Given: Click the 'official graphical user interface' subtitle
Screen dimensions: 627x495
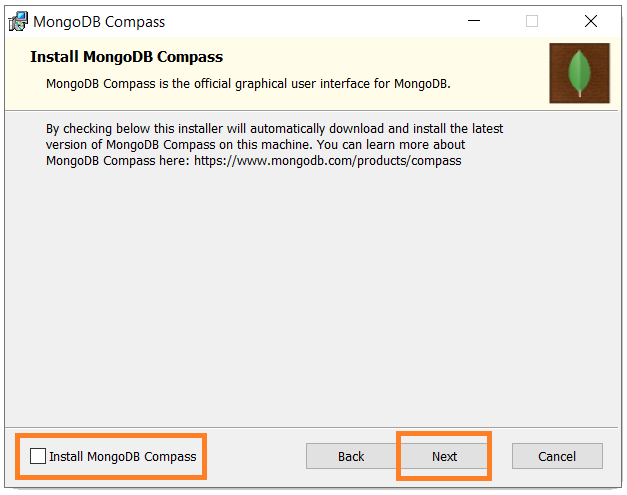Looking at the screenshot, I should pos(248,84).
